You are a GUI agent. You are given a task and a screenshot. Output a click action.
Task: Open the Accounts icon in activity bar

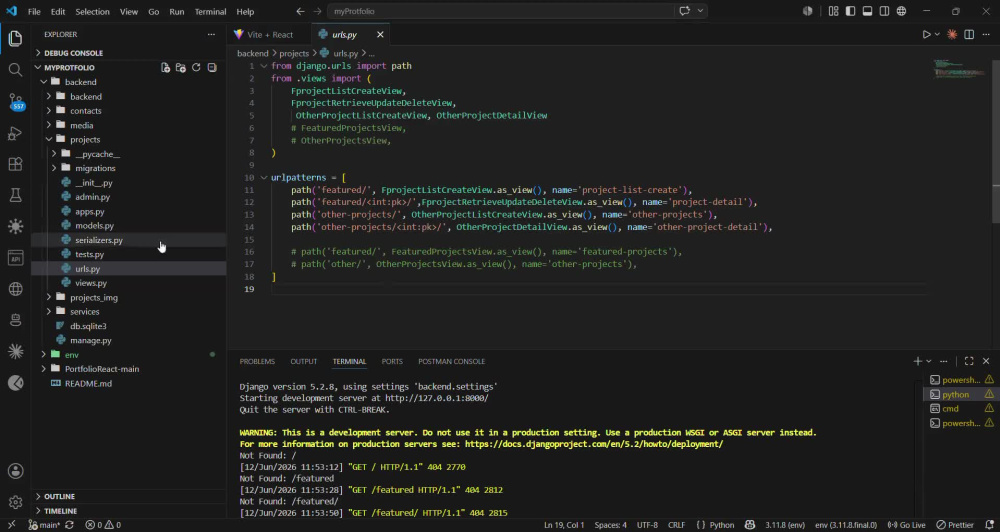pyautogui.click(x=15, y=471)
